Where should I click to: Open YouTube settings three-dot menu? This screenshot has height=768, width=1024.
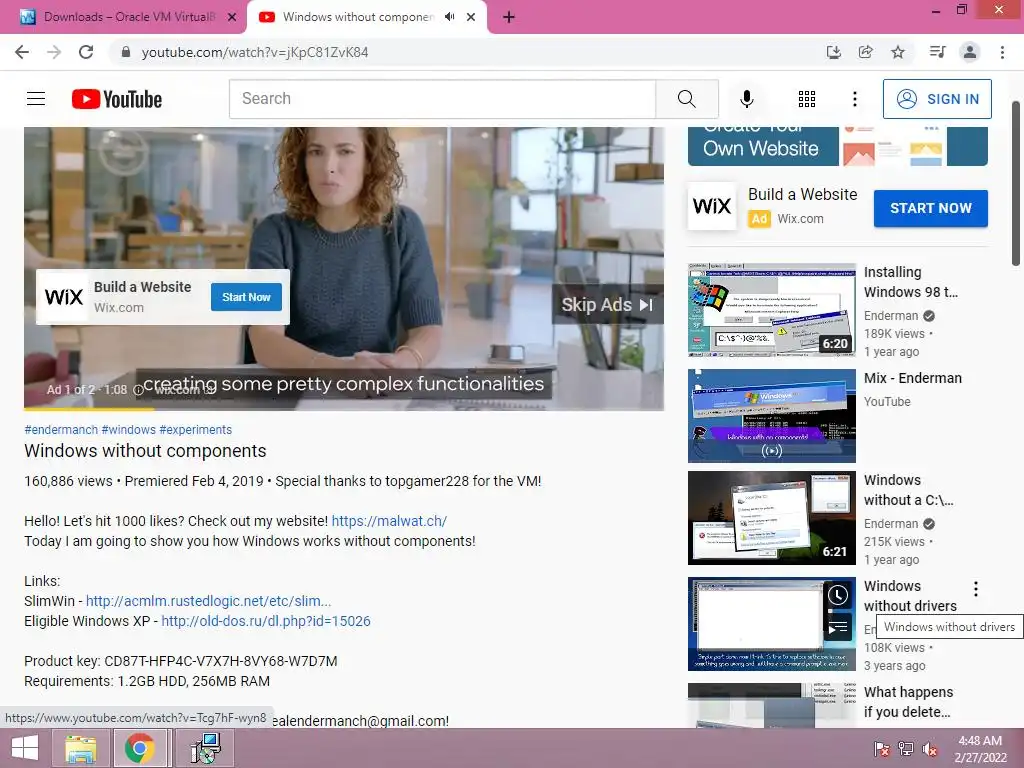point(854,99)
